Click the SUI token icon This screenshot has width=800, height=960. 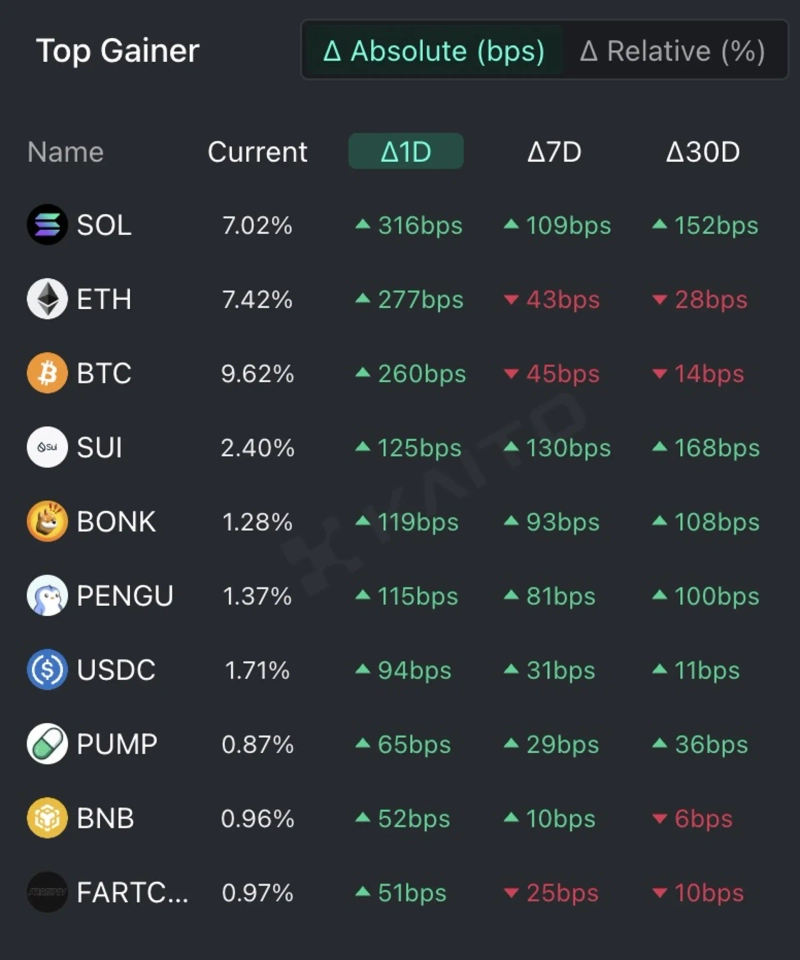click(x=47, y=447)
